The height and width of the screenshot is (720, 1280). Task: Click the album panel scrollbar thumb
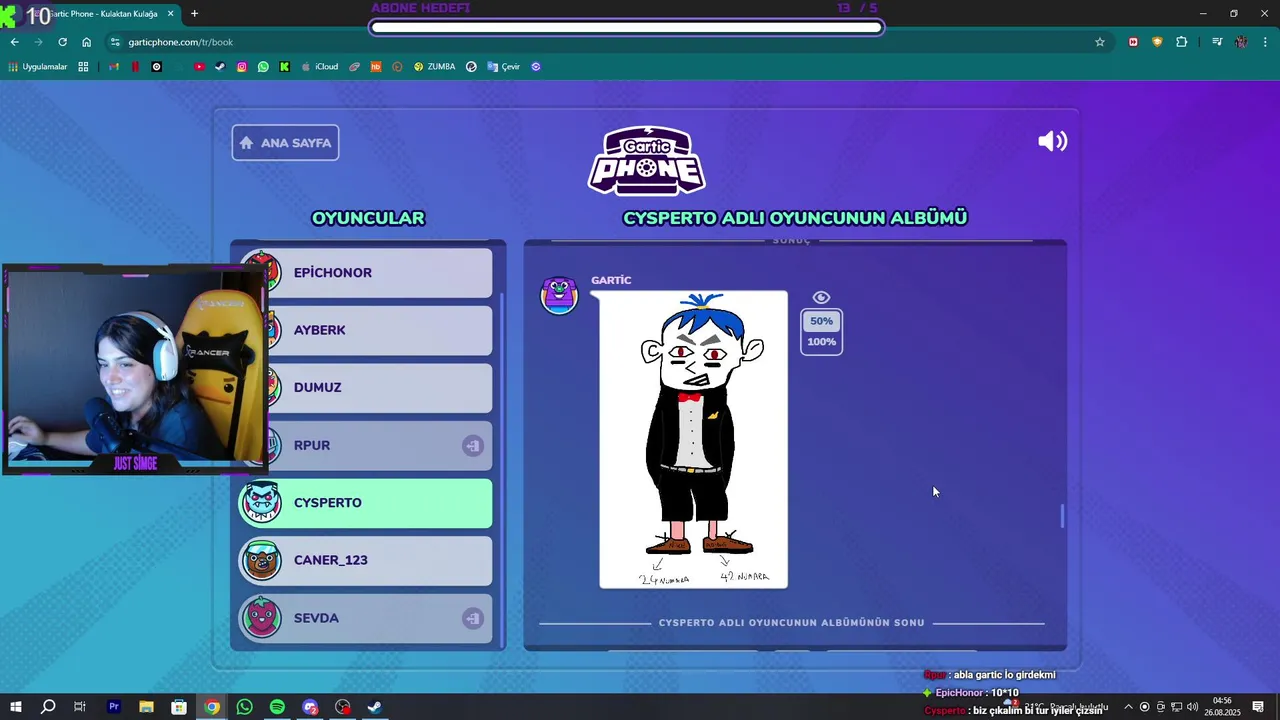coord(1062,517)
